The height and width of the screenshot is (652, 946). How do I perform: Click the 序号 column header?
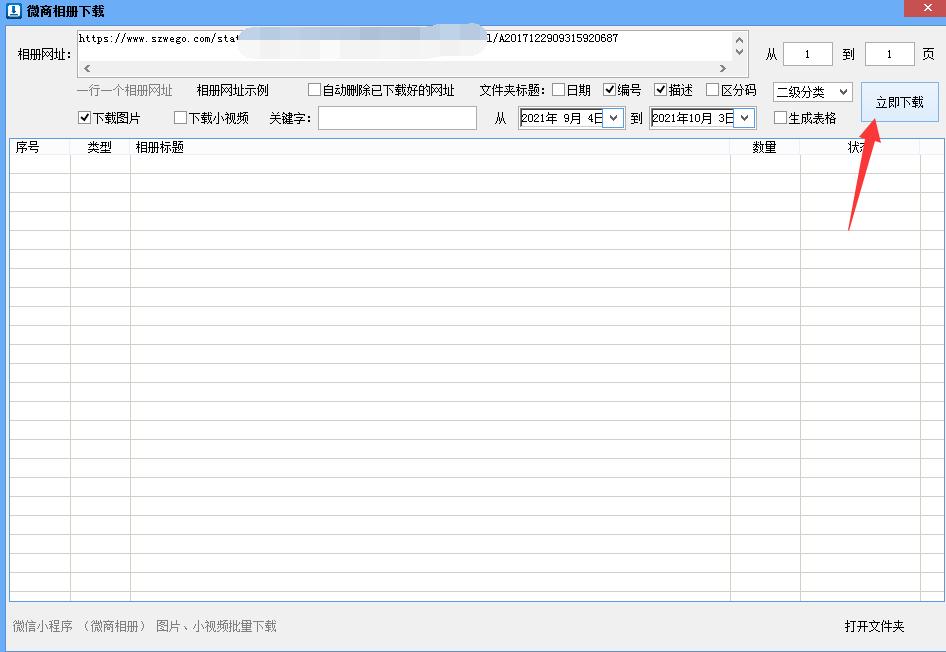point(40,147)
